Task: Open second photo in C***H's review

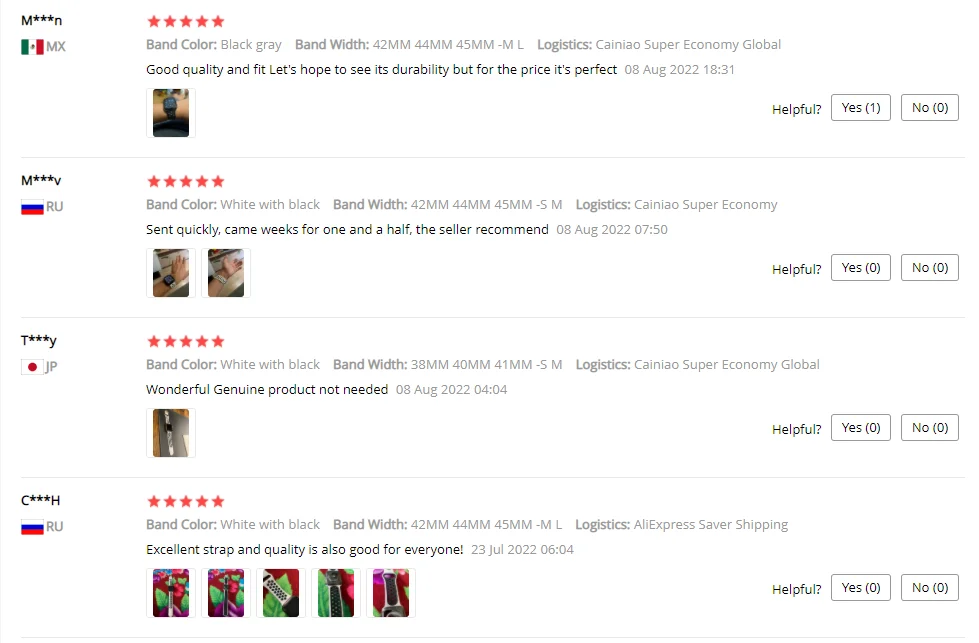Action: click(x=225, y=592)
